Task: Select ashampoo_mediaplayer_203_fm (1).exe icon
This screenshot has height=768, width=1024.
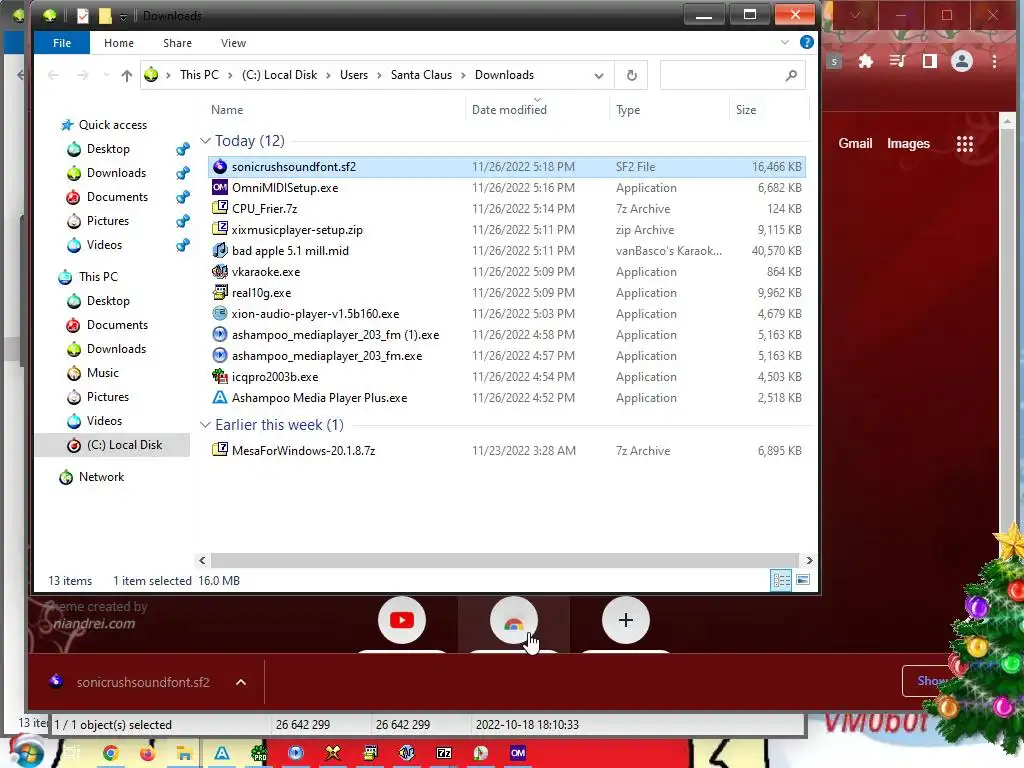Action: tap(220, 334)
